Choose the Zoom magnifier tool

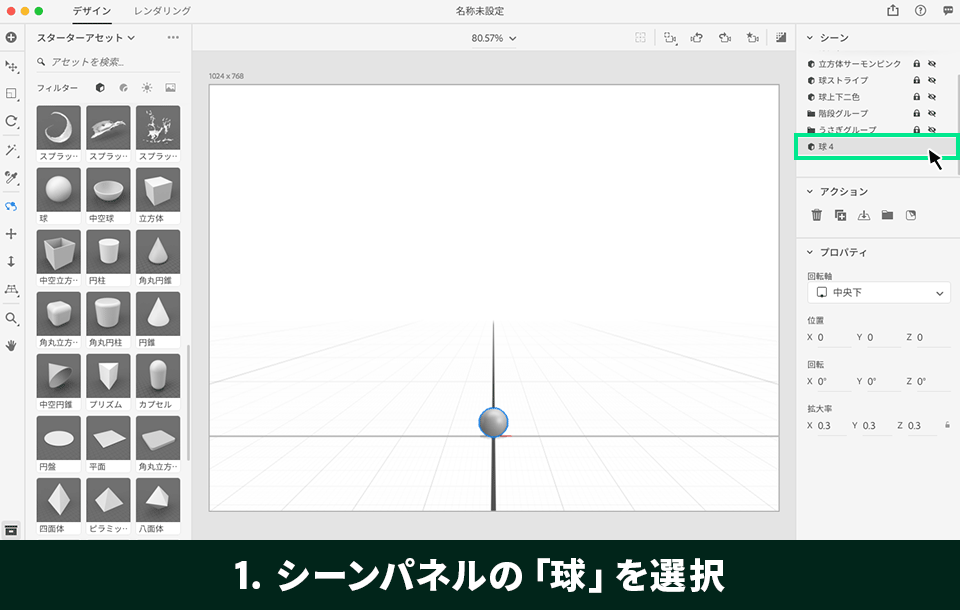11,318
